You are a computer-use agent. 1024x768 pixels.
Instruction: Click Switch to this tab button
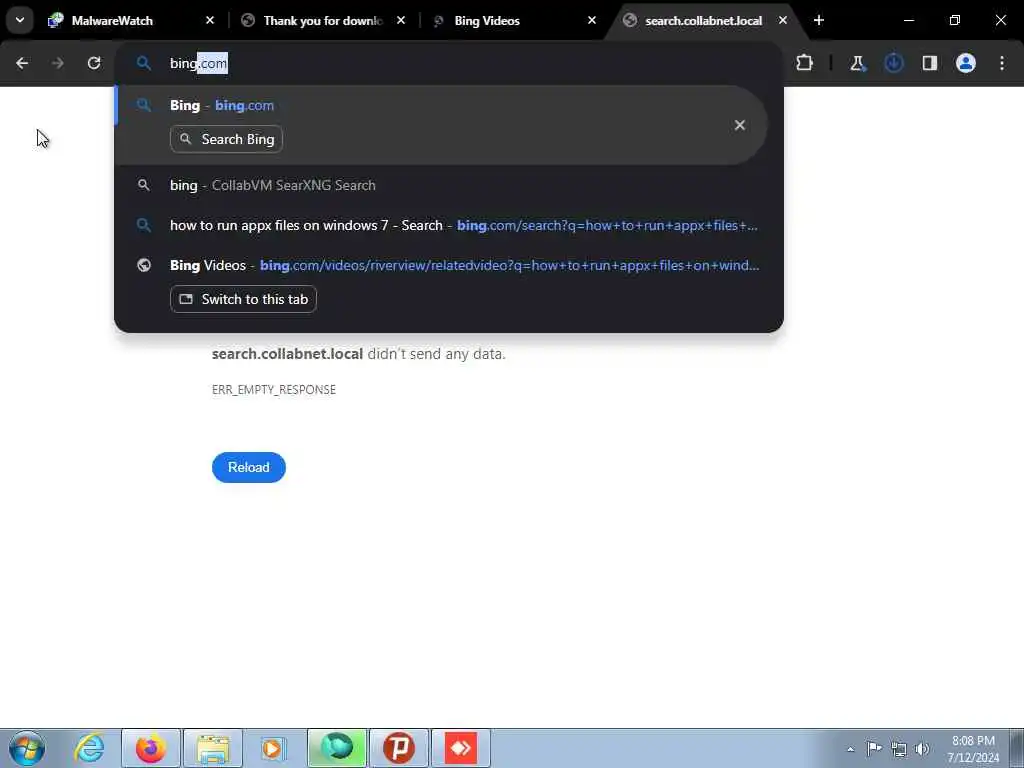(244, 299)
